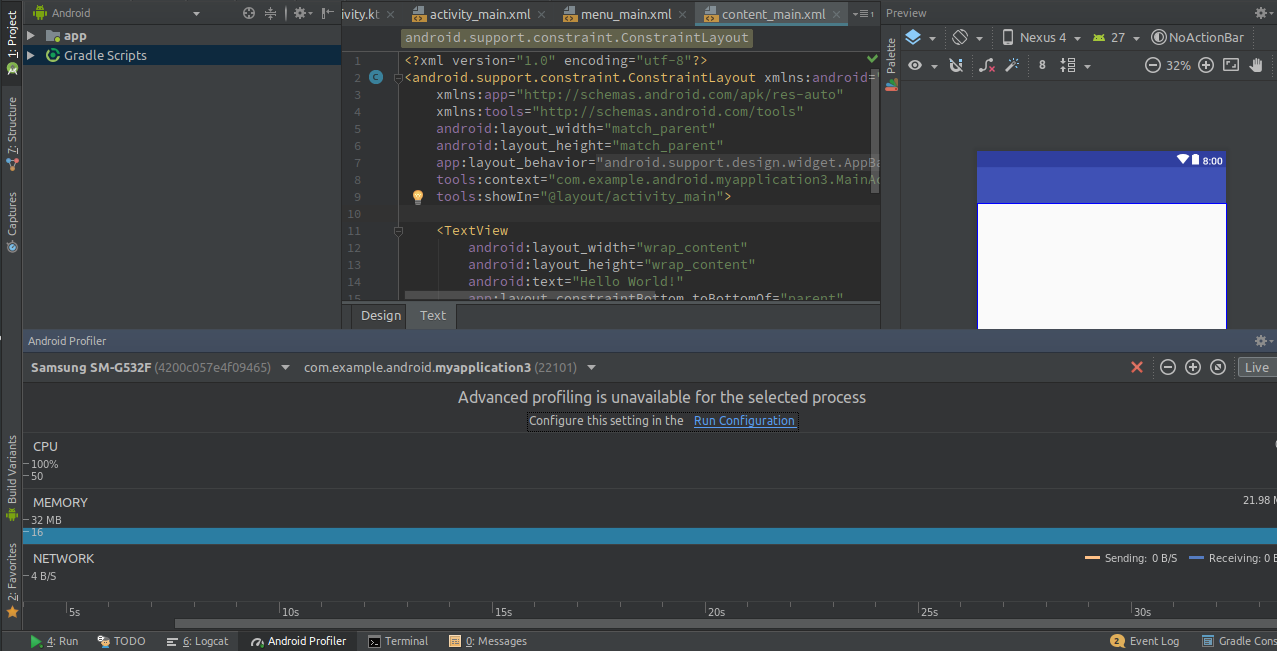Screen dimensions: 1277x651
Task: Click the collapse all icon in Project toolbar
Action: click(x=270, y=13)
